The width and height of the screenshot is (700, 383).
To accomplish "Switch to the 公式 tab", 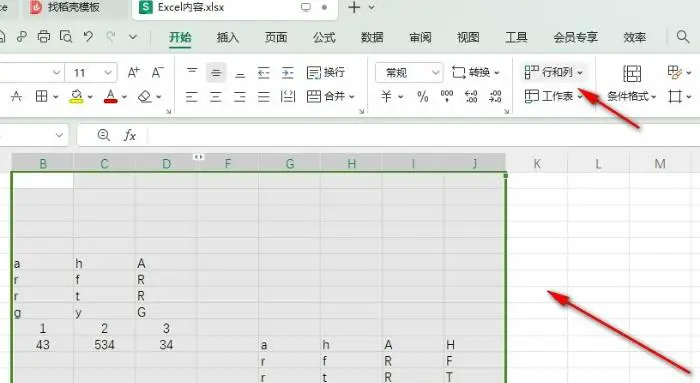I will 324,37.
